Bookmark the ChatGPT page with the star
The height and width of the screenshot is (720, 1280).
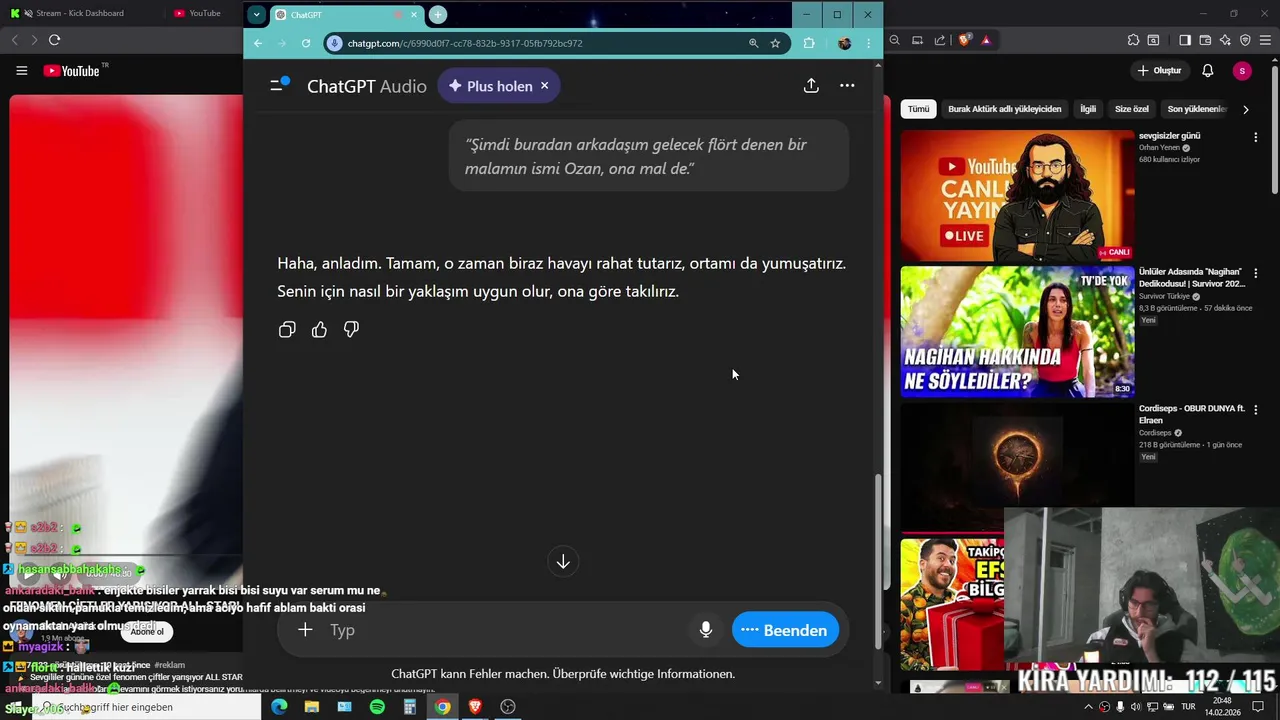775,43
